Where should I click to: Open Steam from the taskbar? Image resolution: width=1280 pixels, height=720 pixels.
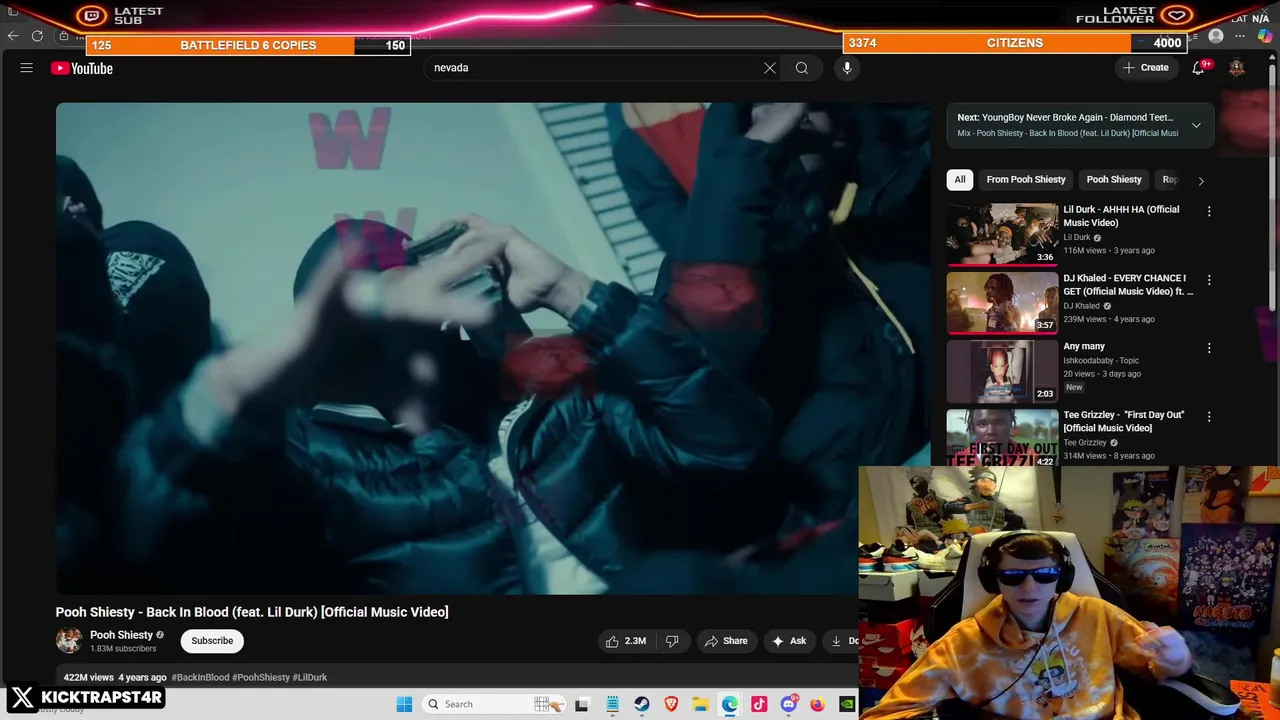tap(641, 704)
